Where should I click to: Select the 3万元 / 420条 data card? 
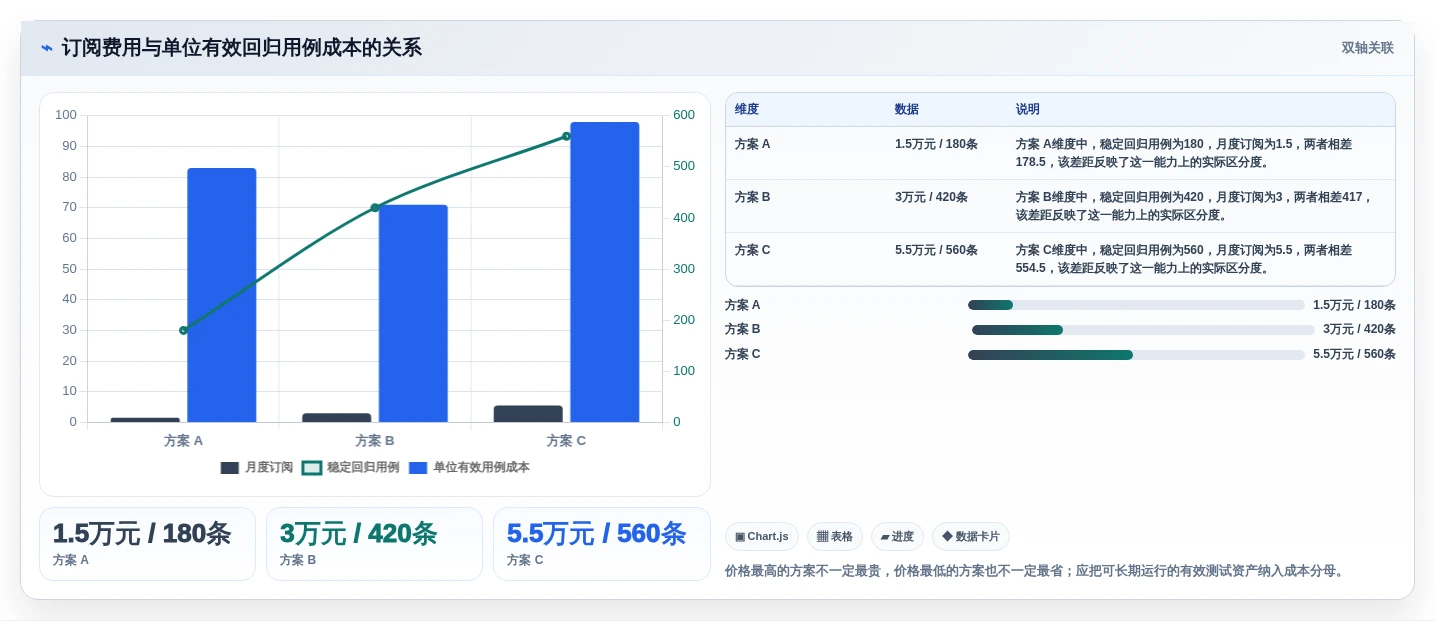click(374, 544)
